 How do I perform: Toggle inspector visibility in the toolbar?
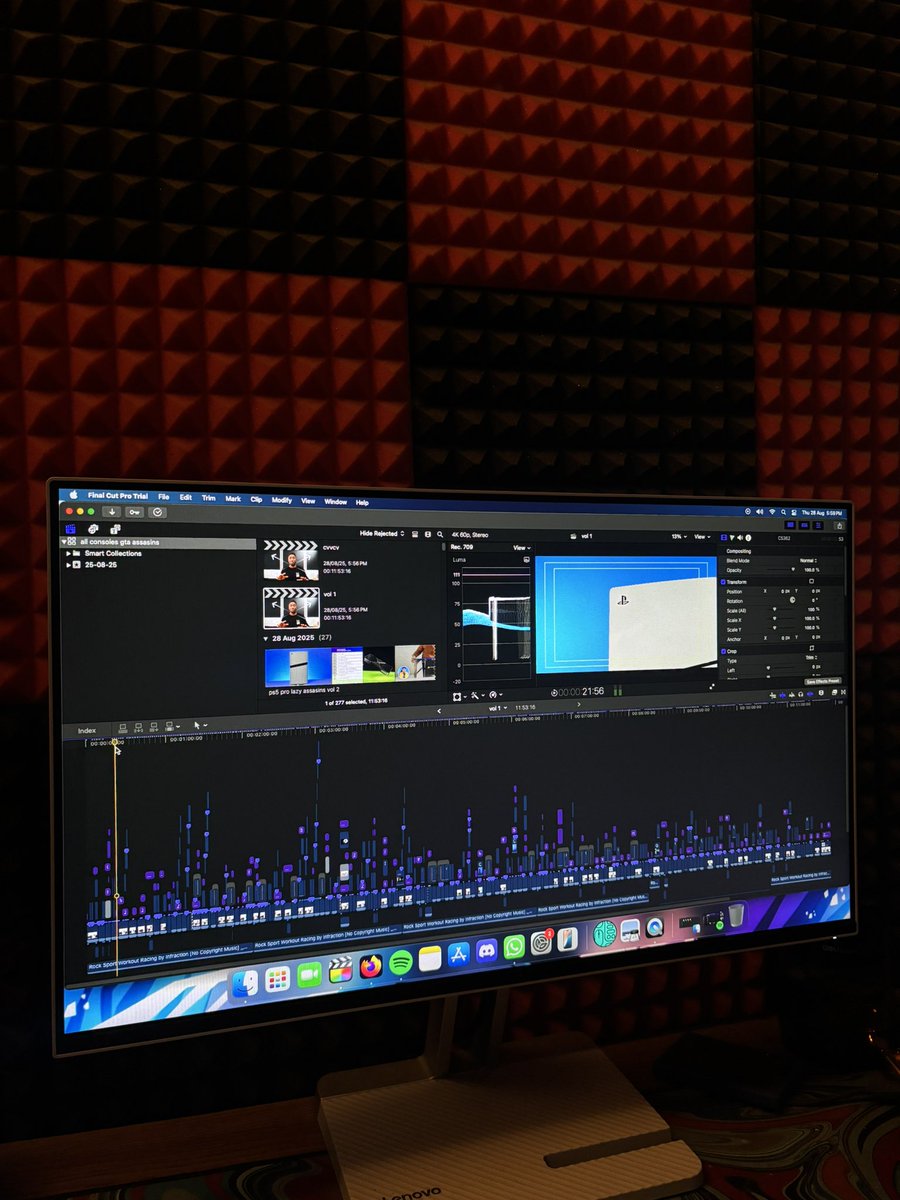[818, 526]
